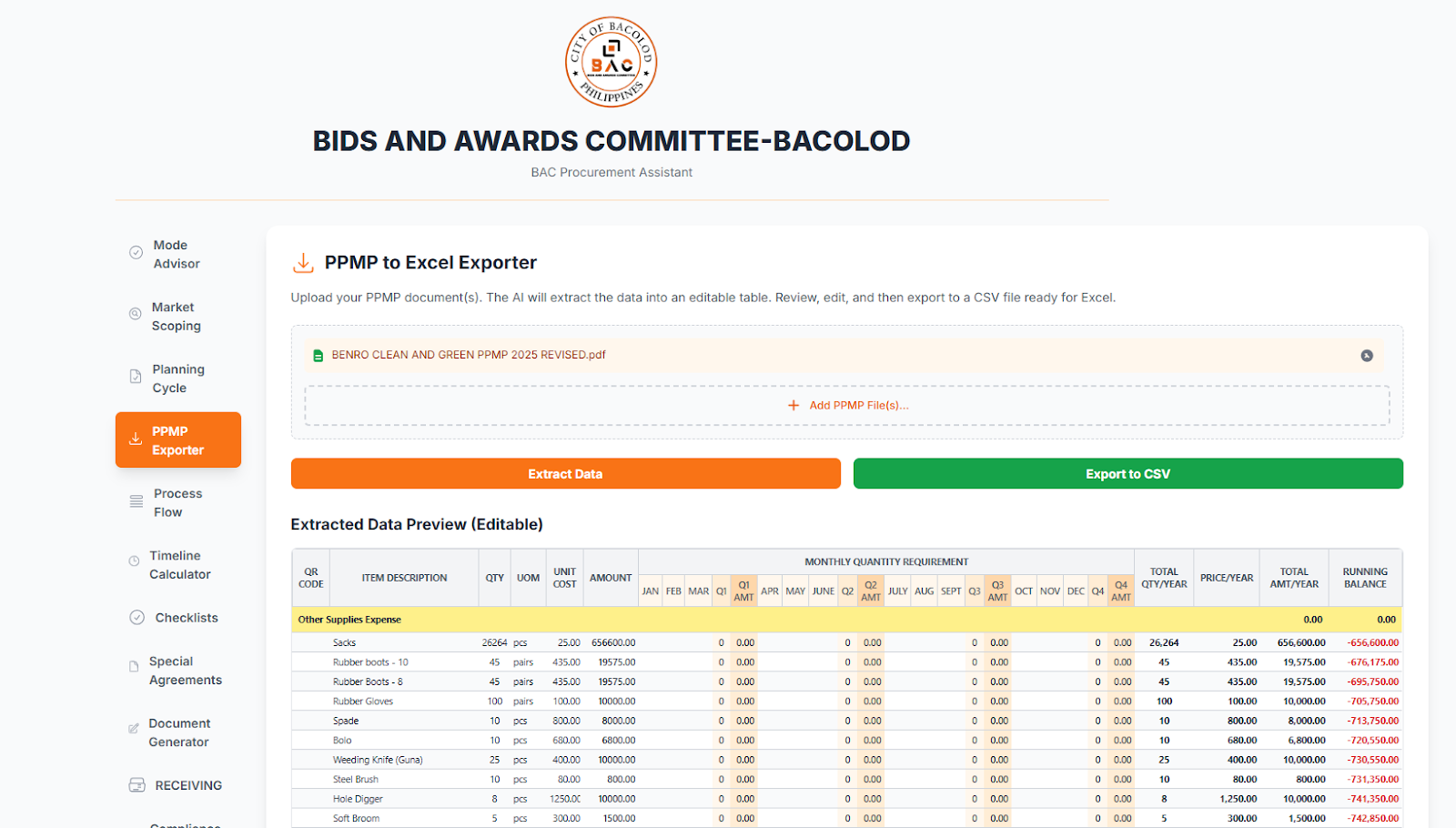
Task: Click the BAC City of Bacolod logo
Action: tap(611, 63)
